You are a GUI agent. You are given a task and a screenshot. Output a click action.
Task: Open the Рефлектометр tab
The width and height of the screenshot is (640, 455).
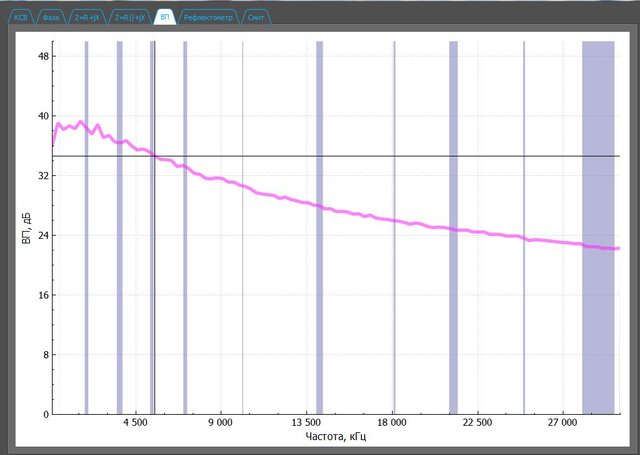click(209, 18)
